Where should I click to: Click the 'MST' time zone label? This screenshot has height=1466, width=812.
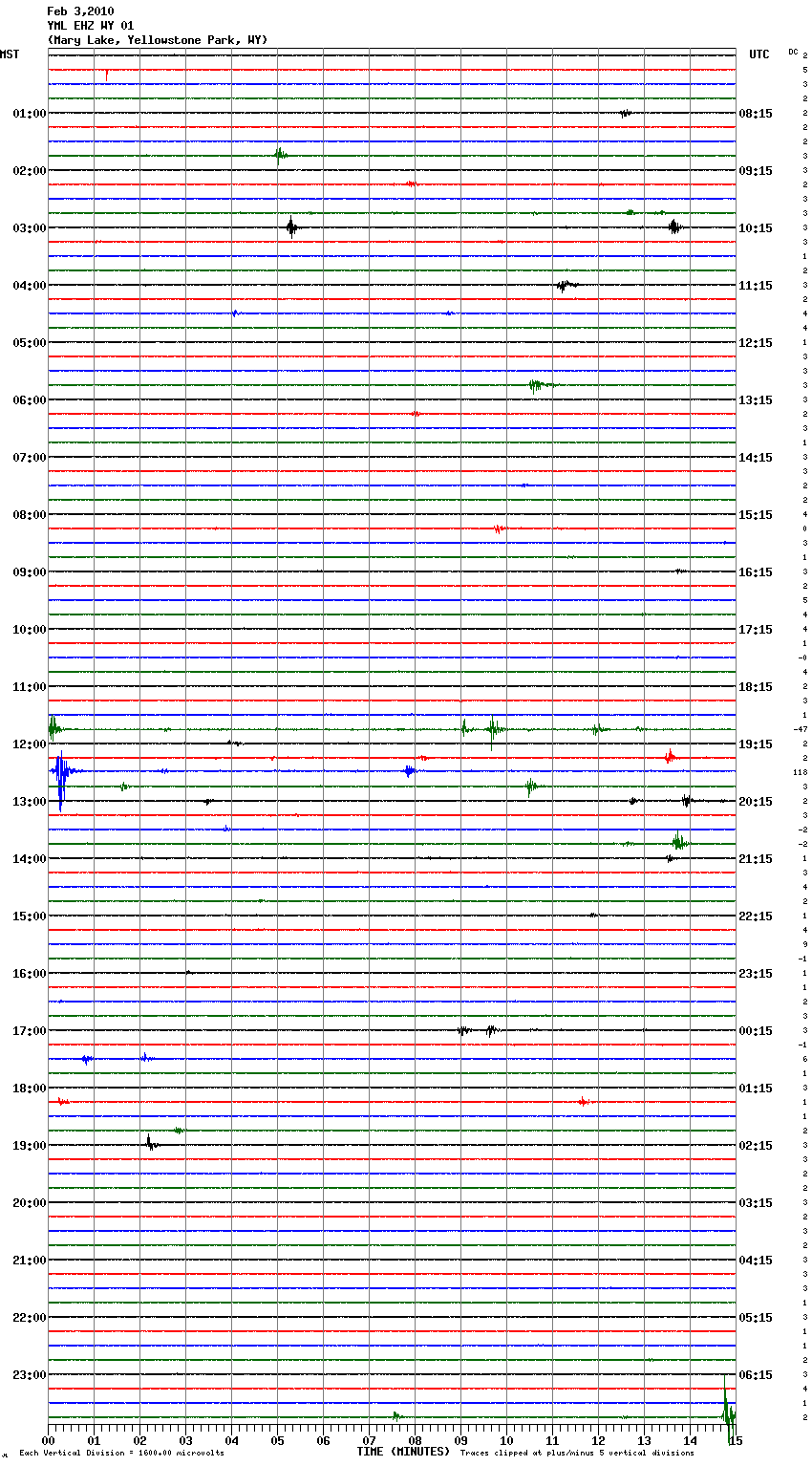pyautogui.click(x=10, y=54)
